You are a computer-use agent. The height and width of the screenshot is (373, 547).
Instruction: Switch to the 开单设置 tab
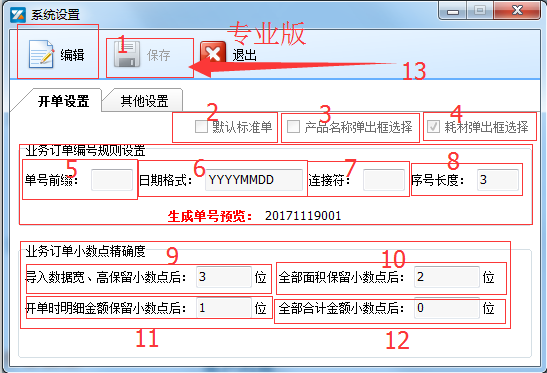pyautogui.click(x=63, y=101)
